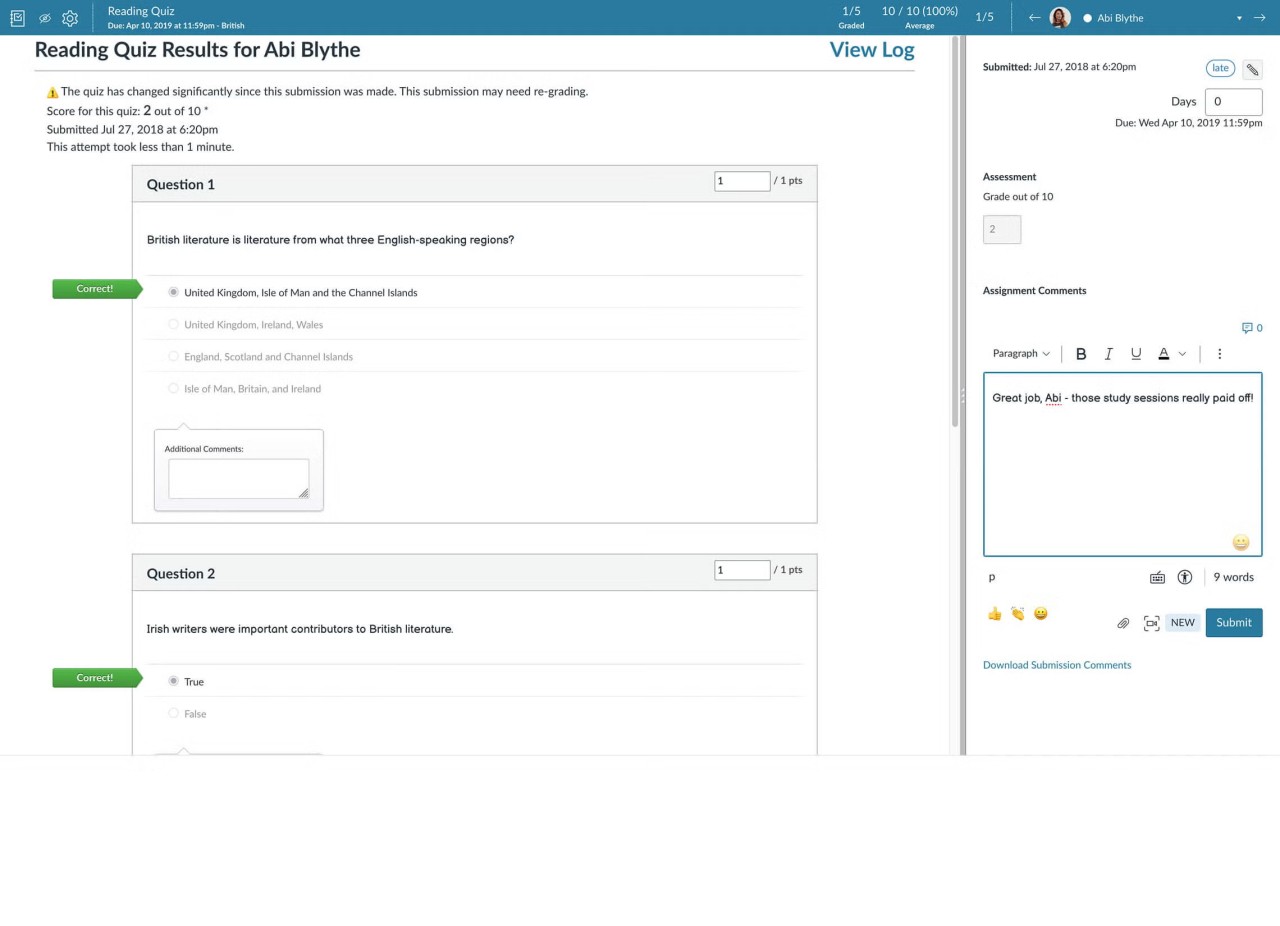This screenshot has height=926, width=1280.
Task: Select the False radio option
Action: coord(174,713)
